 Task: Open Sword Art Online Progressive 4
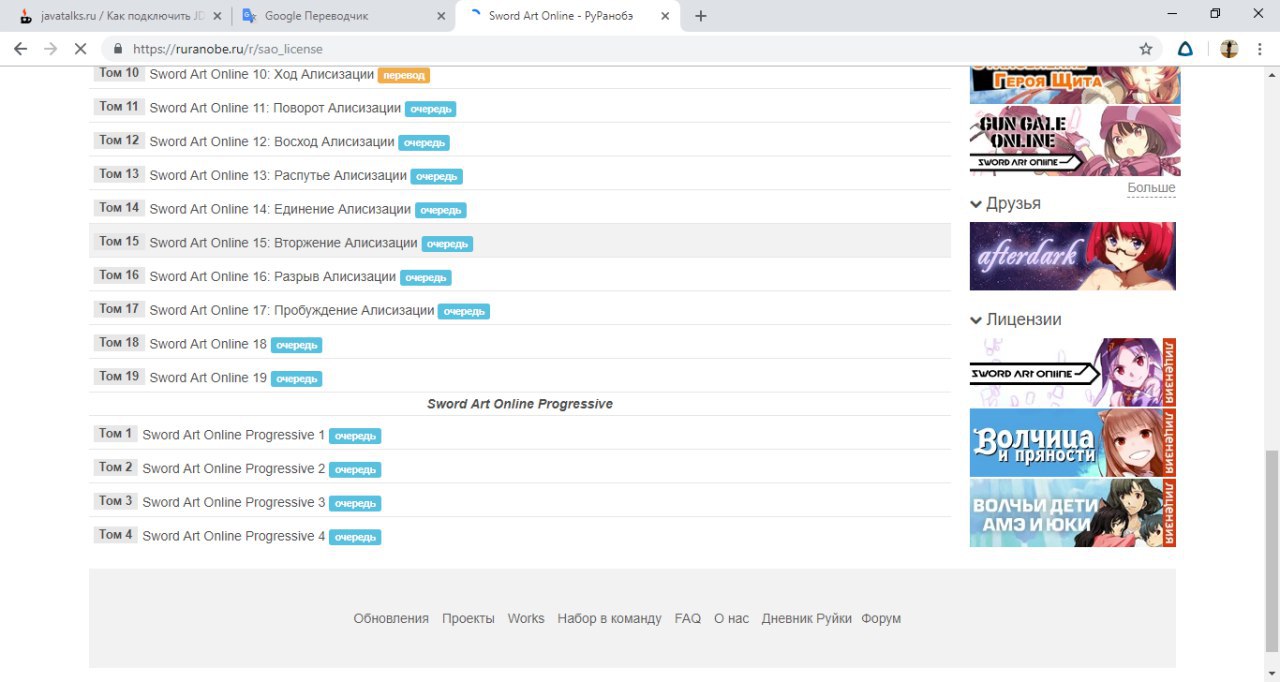click(x=233, y=536)
